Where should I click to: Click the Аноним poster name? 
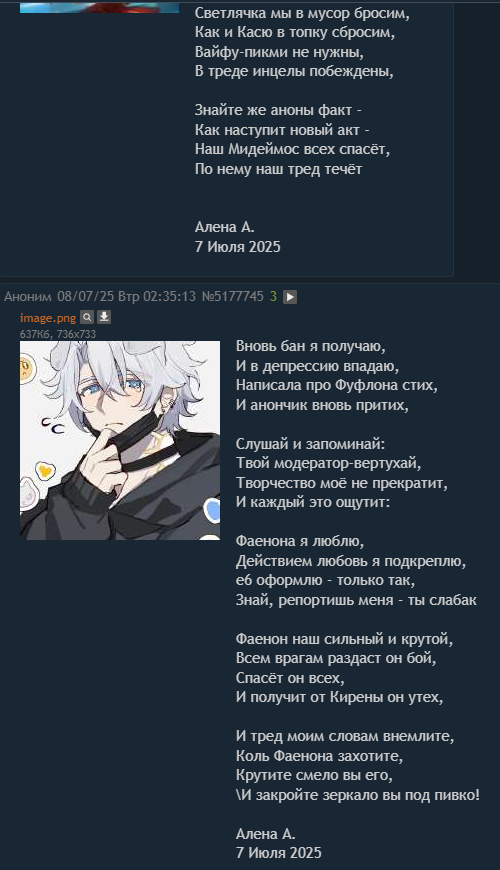[x=28, y=296]
